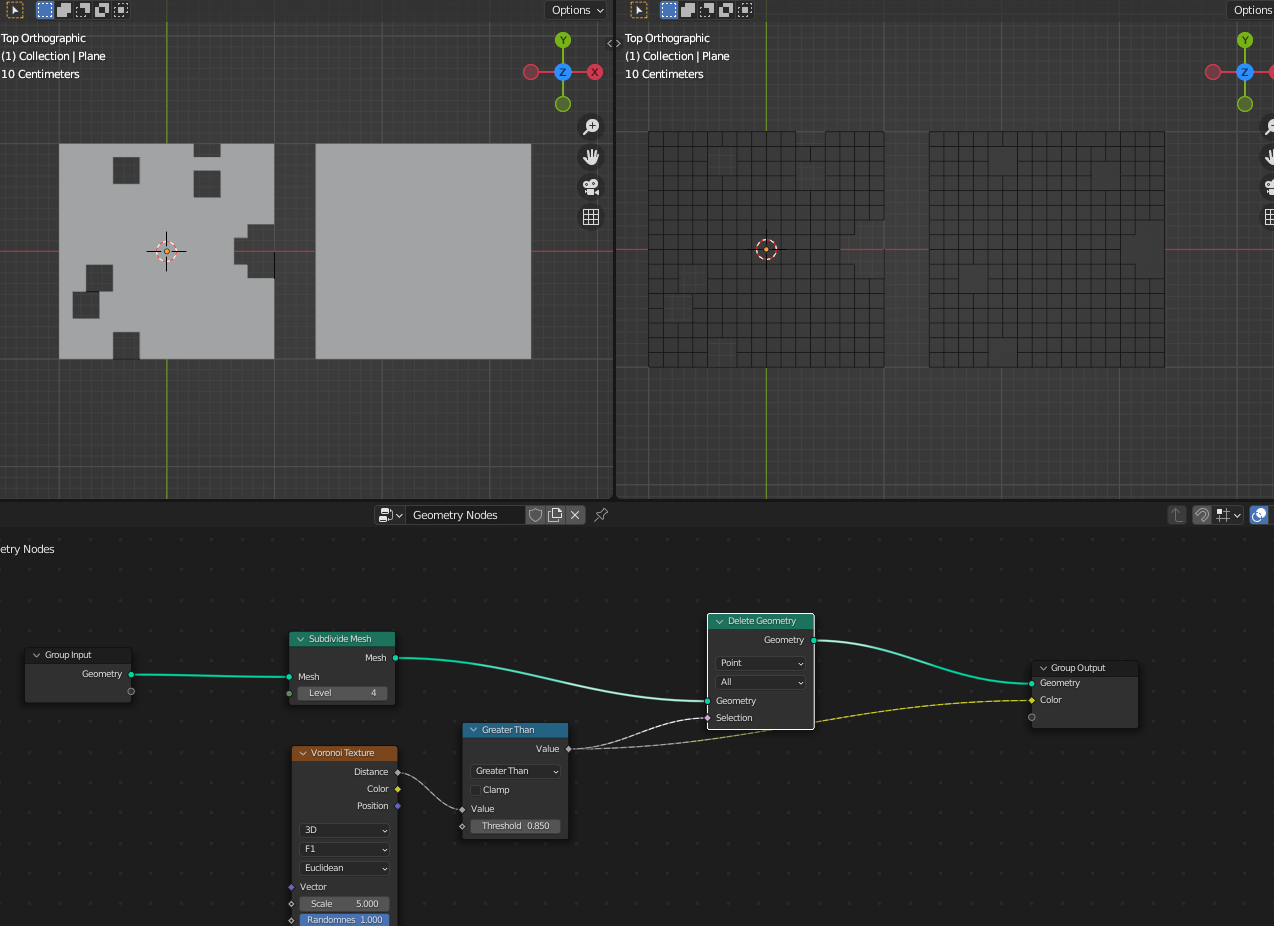Image resolution: width=1274 pixels, height=926 pixels.
Task: Click the blue Z axis gizmo in left viewport
Action: tap(563, 72)
